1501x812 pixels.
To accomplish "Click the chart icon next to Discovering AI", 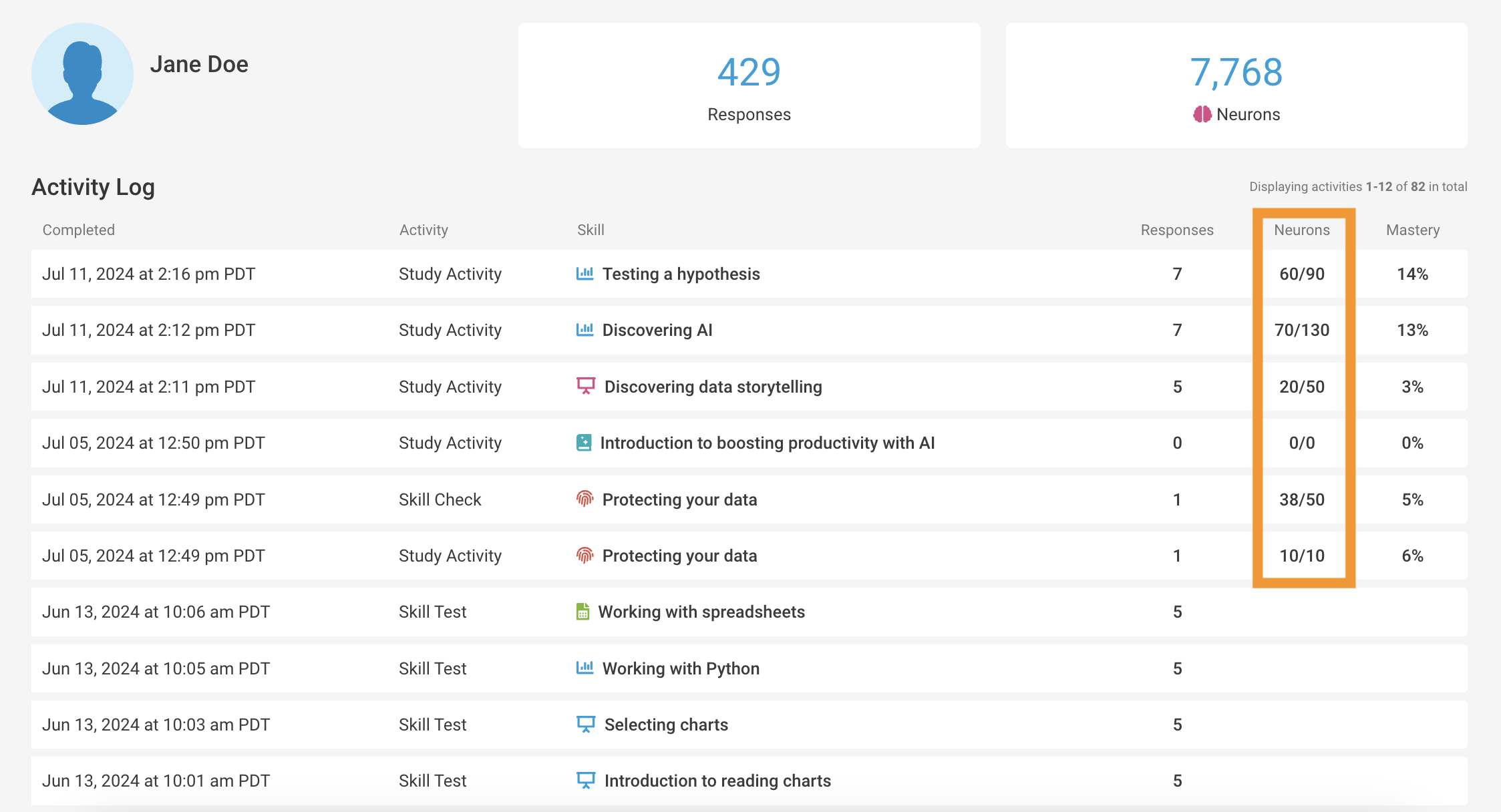I will coord(585,329).
